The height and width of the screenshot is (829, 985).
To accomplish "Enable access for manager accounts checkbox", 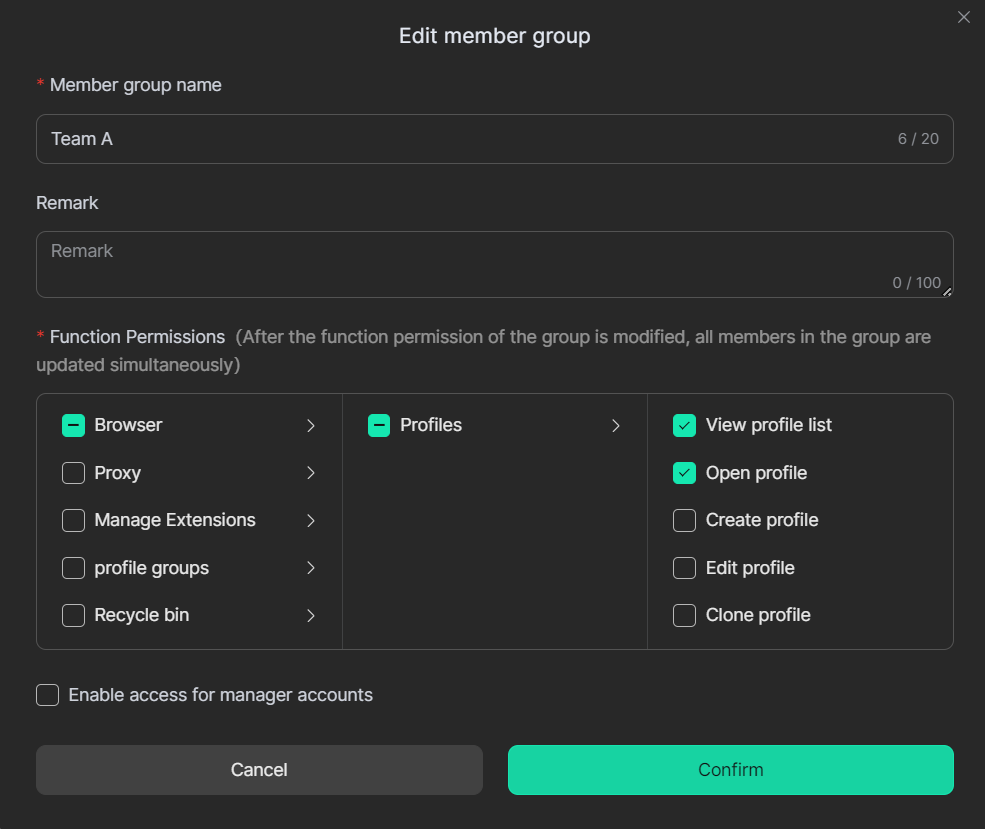I will point(48,695).
